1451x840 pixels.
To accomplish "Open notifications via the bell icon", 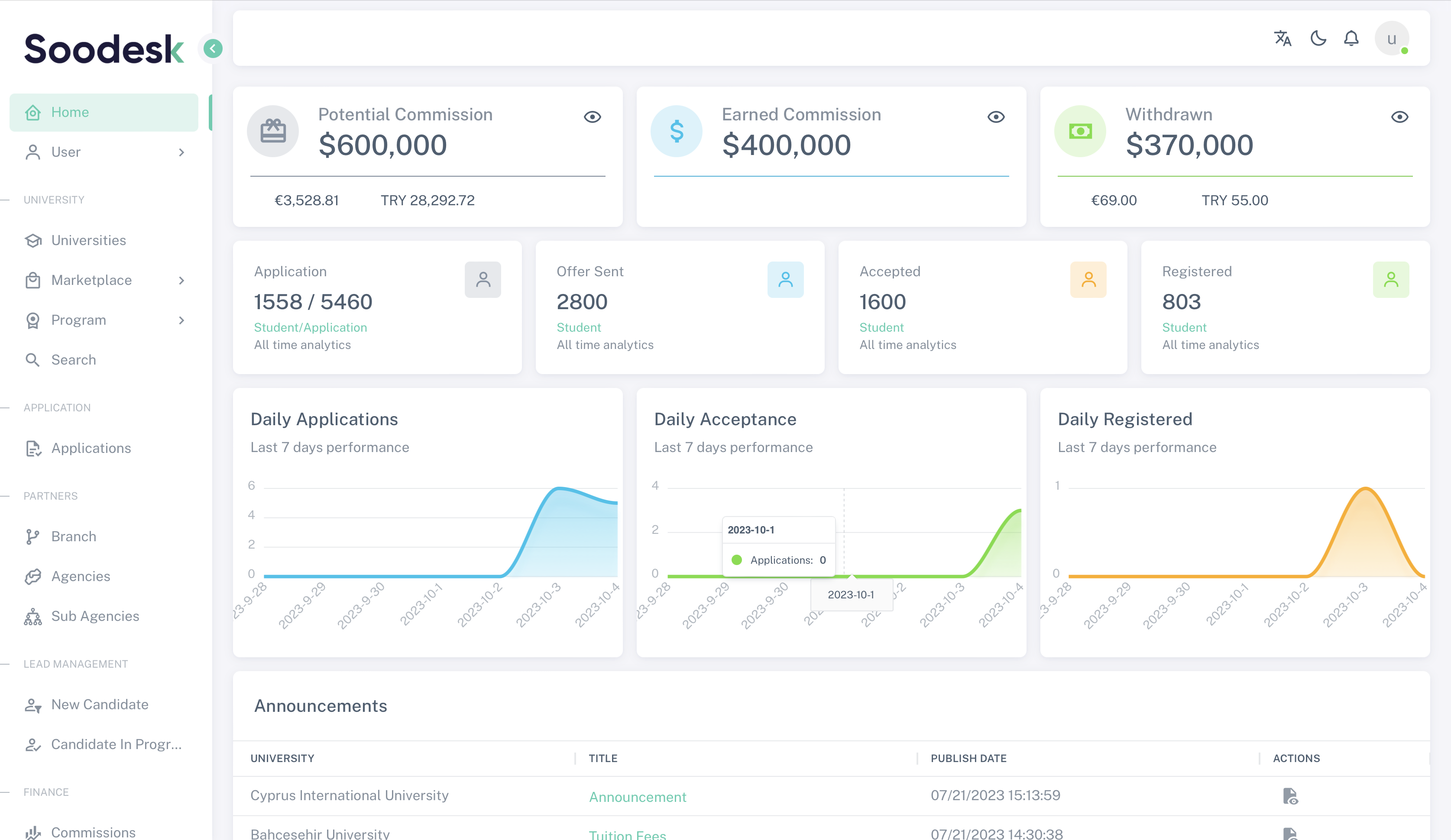I will (1351, 38).
